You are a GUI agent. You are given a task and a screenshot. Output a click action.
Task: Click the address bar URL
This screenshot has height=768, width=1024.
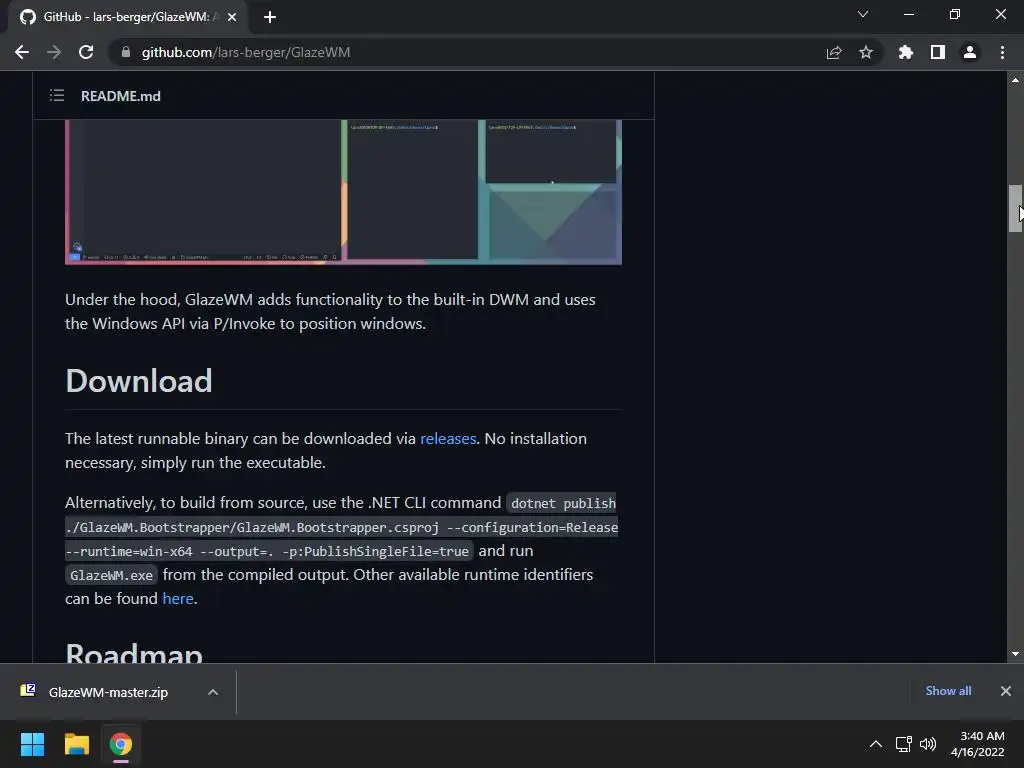click(x=246, y=52)
